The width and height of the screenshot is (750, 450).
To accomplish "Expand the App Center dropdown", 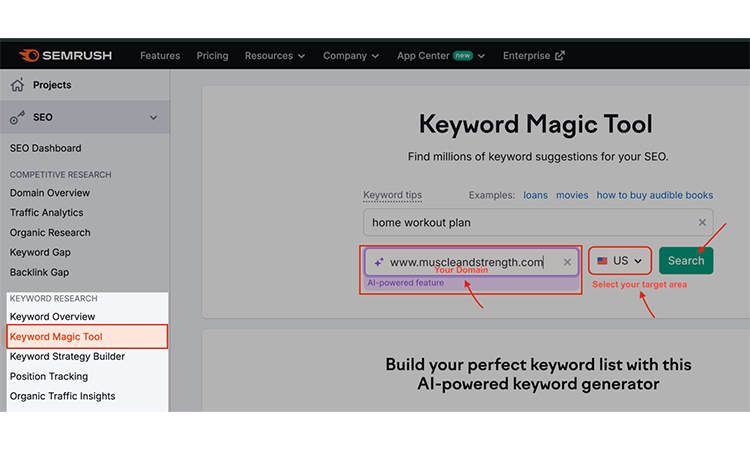I will tap(441, 55).
